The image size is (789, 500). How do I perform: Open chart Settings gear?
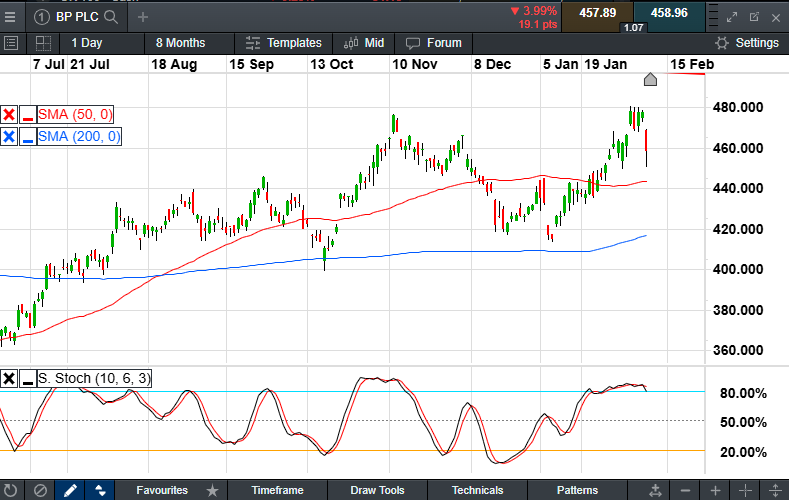point(746,43)
